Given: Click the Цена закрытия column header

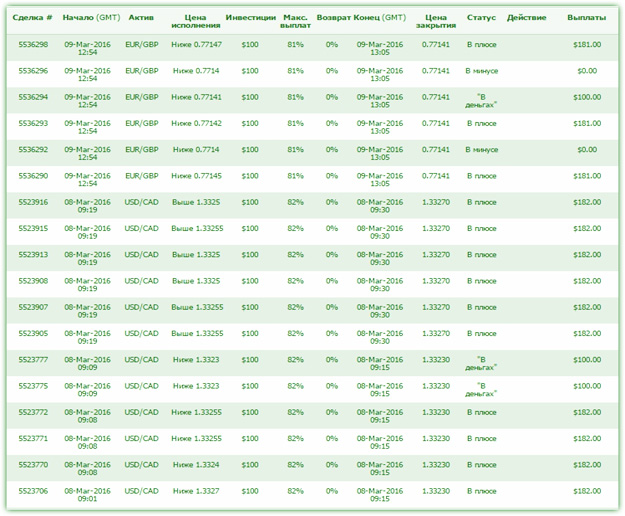Looking at the screenshot, I should tap(436, 22).
